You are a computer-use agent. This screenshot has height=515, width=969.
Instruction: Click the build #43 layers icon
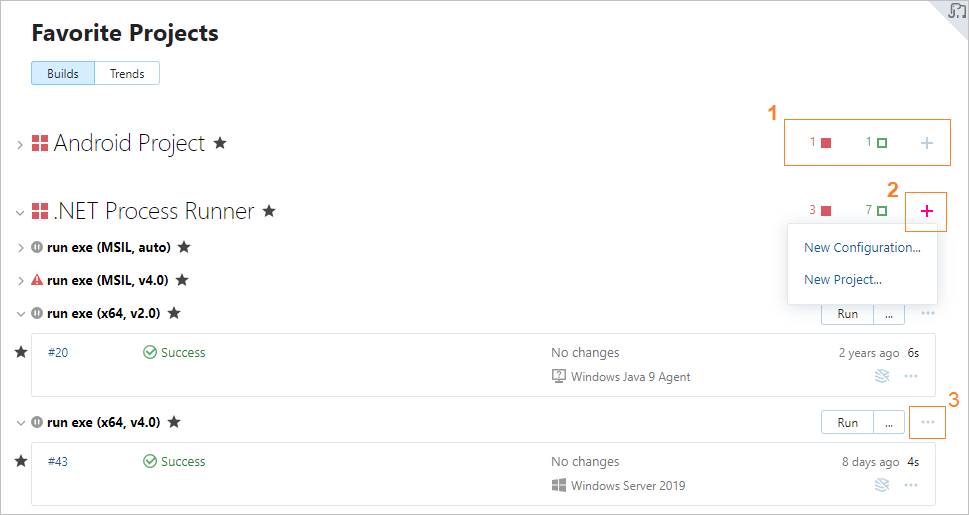[881, 485]
